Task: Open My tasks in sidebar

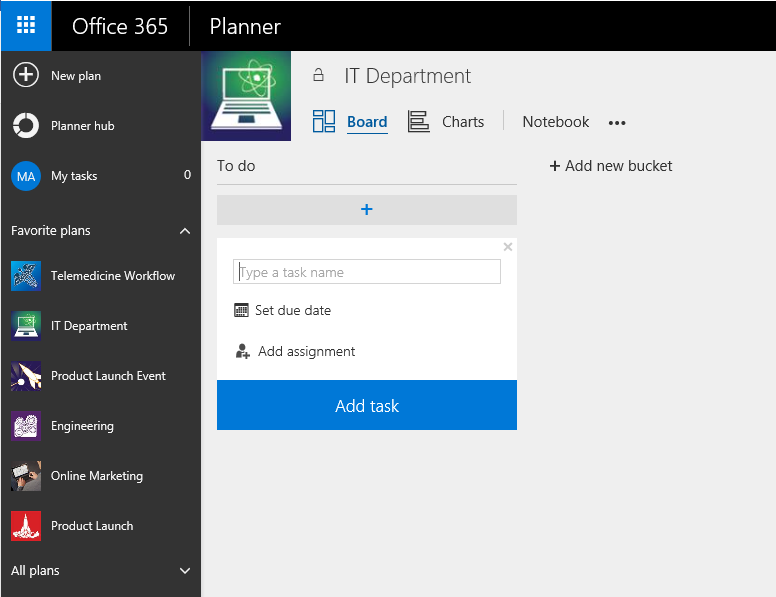Action: click(x=74, y=176)
